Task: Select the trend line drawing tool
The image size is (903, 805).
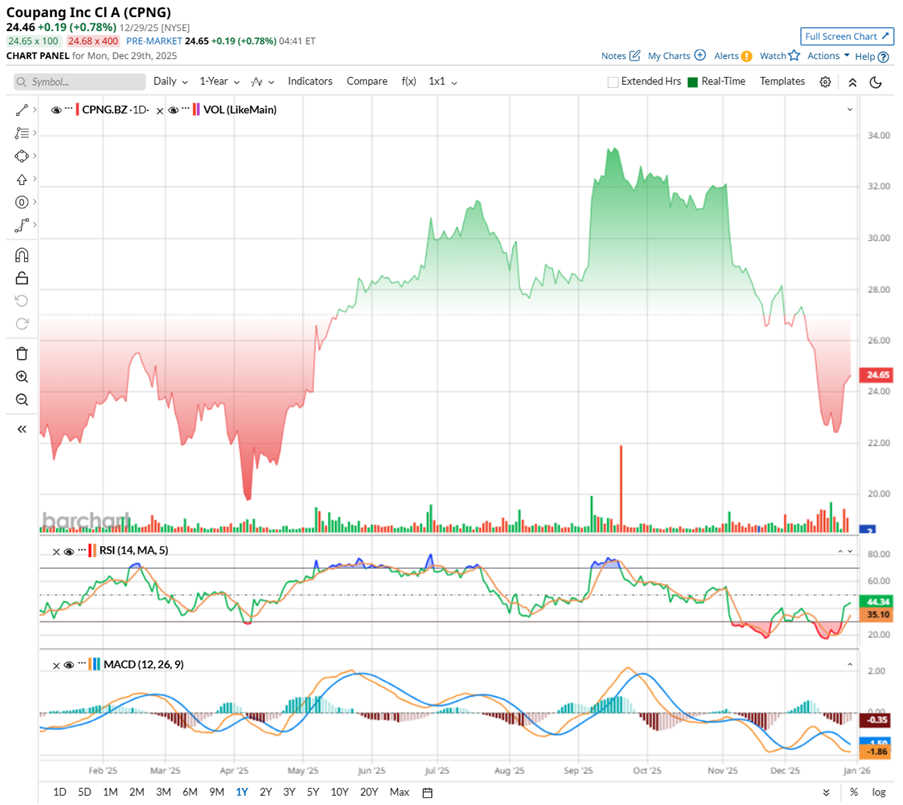Action: (x=21, y=110)
